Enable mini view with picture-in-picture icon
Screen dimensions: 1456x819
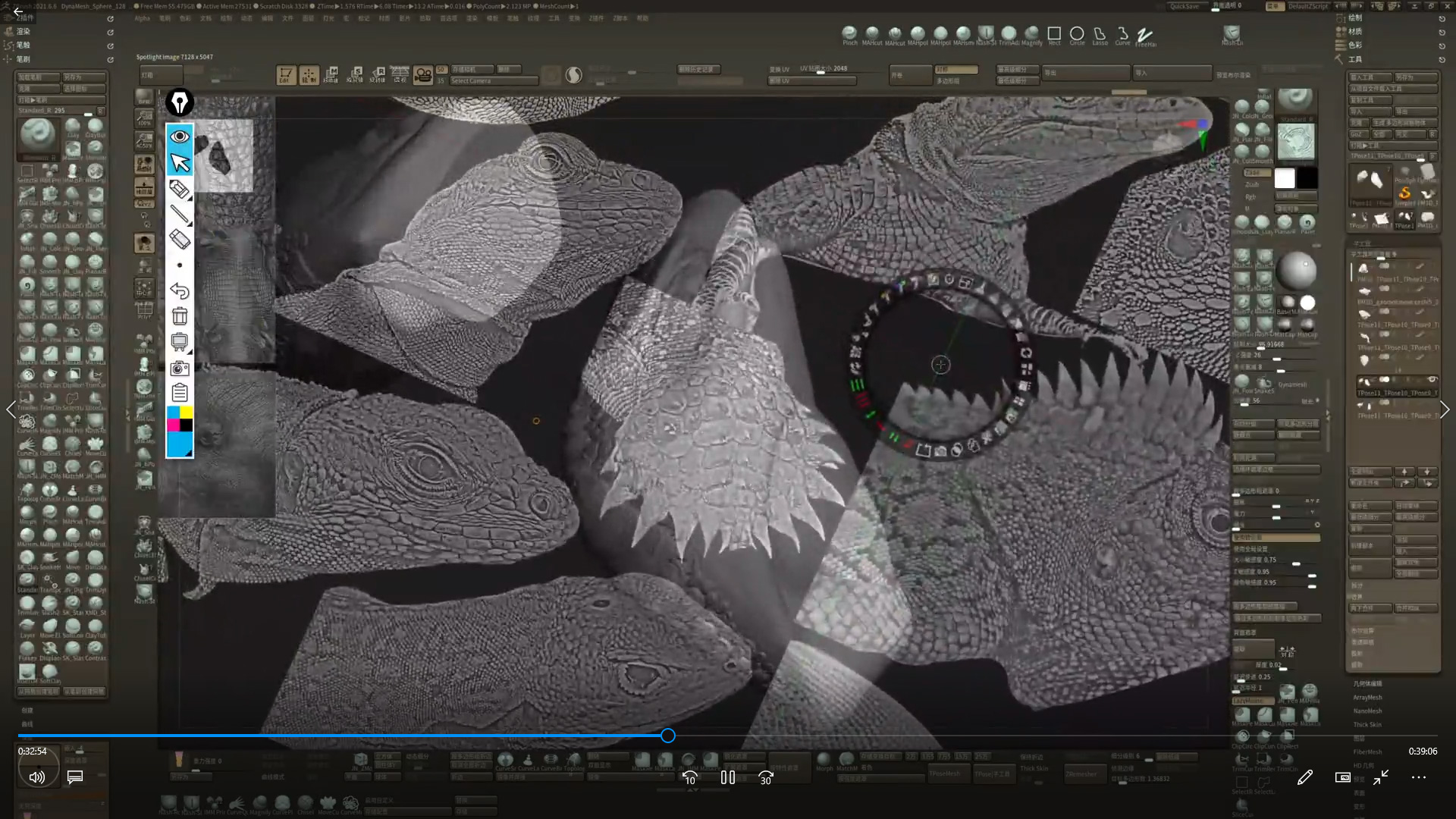[1342, 777]
